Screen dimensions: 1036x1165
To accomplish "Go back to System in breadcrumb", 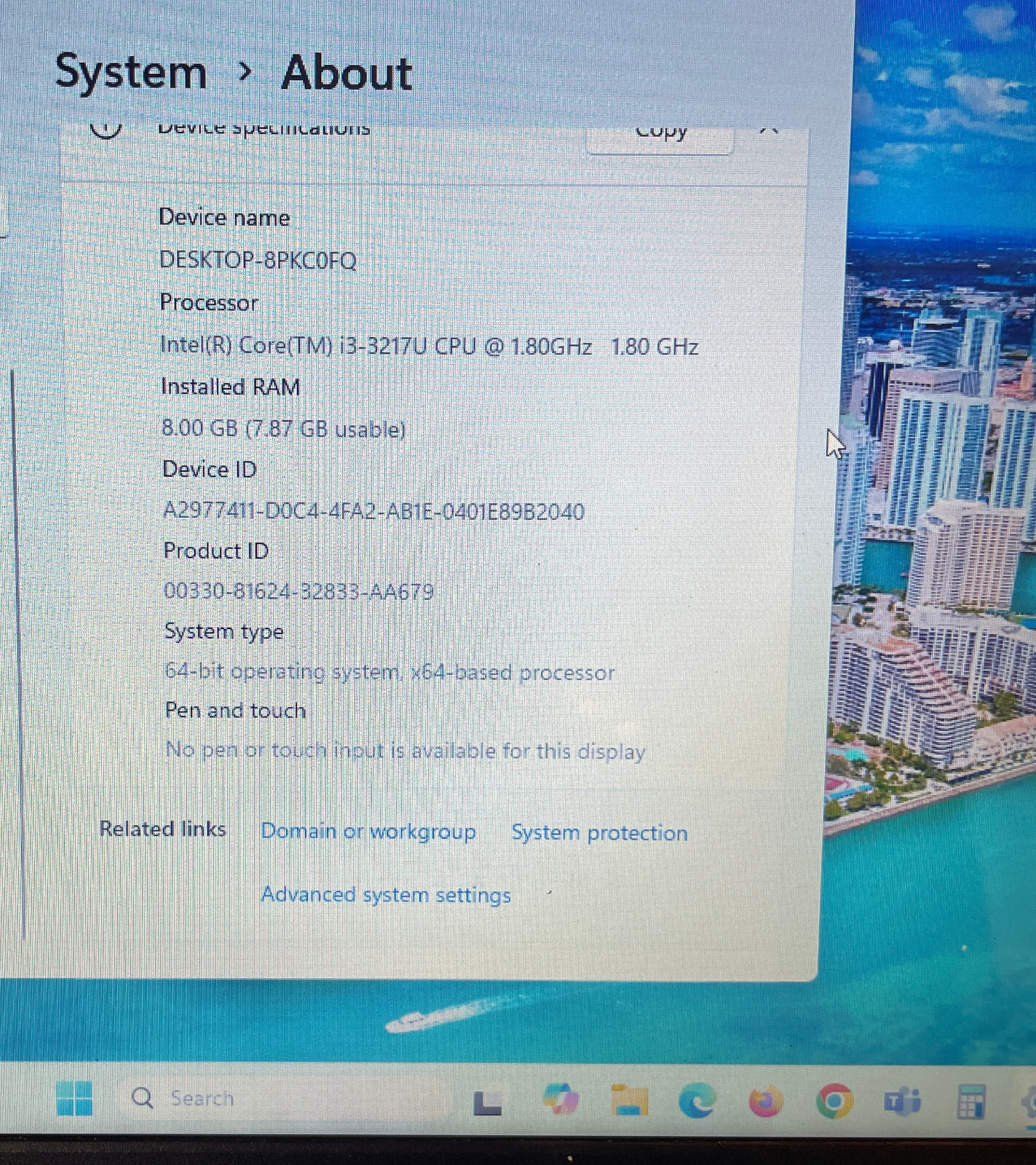I will 131,74.
